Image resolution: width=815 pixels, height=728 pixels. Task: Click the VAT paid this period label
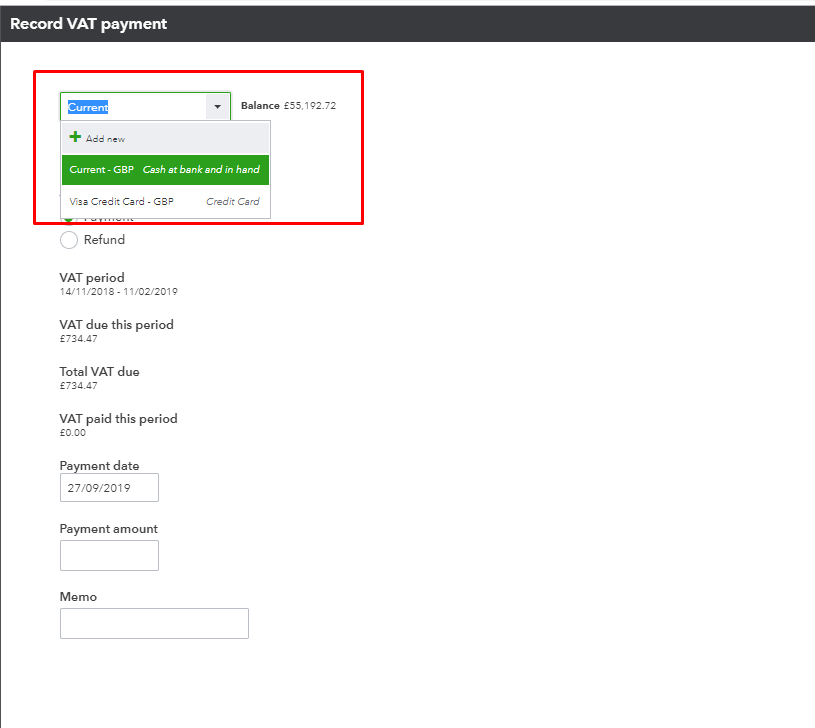pos(118,419)
